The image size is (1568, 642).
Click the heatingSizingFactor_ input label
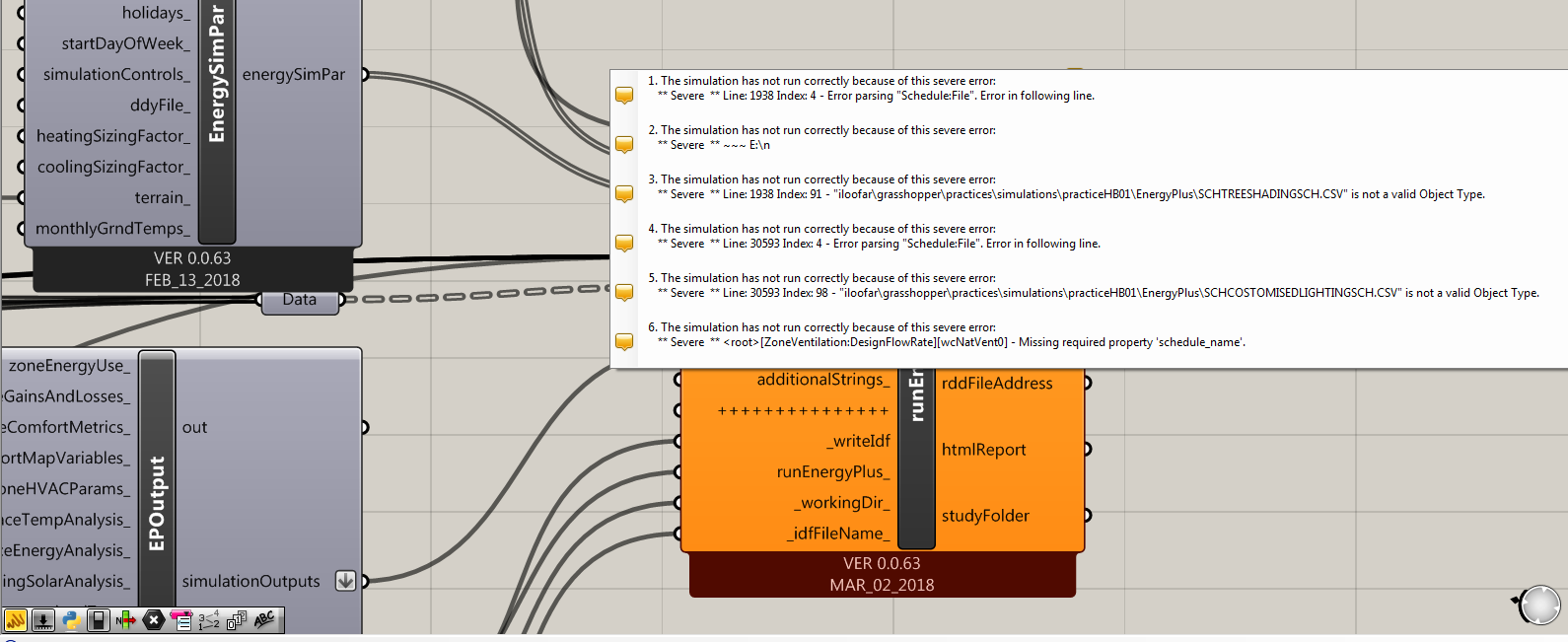[113, 136]
